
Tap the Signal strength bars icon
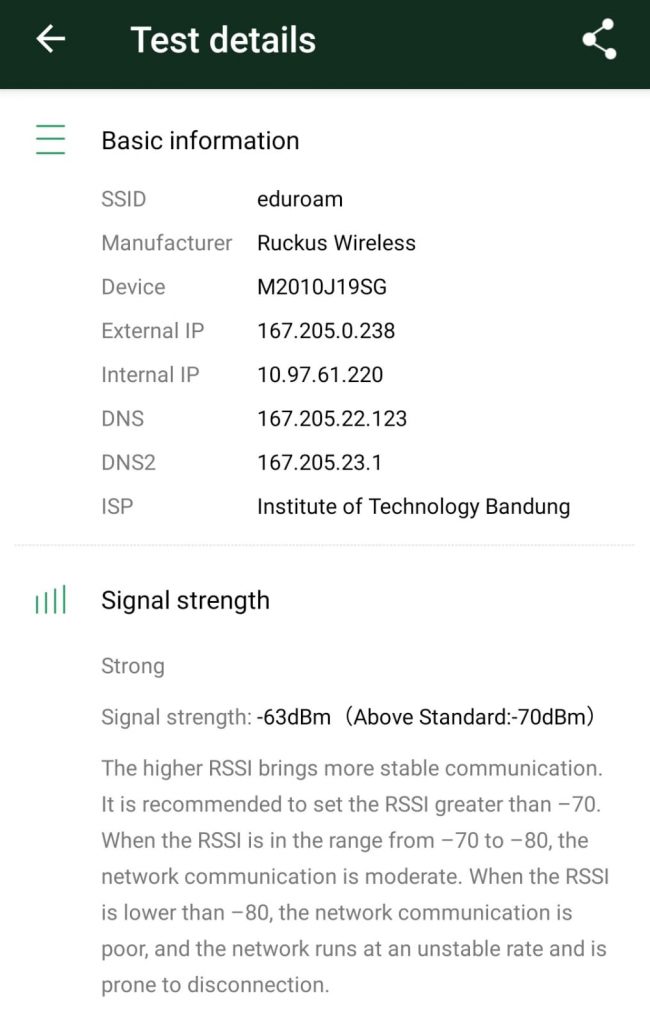click(50, 600)
